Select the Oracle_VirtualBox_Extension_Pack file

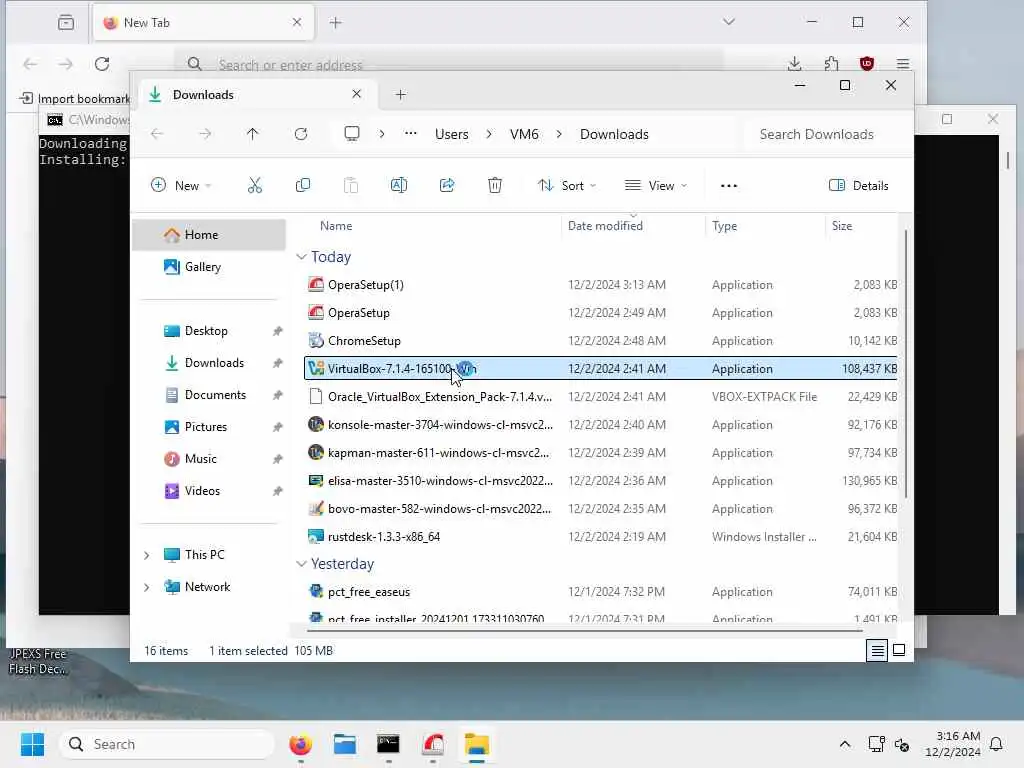click(x=601, y=397)
